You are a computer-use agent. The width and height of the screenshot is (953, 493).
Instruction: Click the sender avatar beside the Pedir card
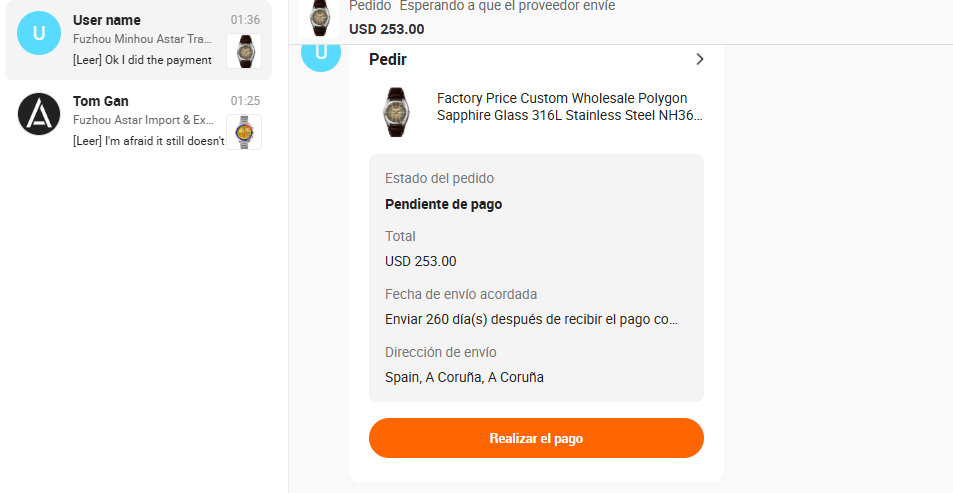[x=321, y=54]
